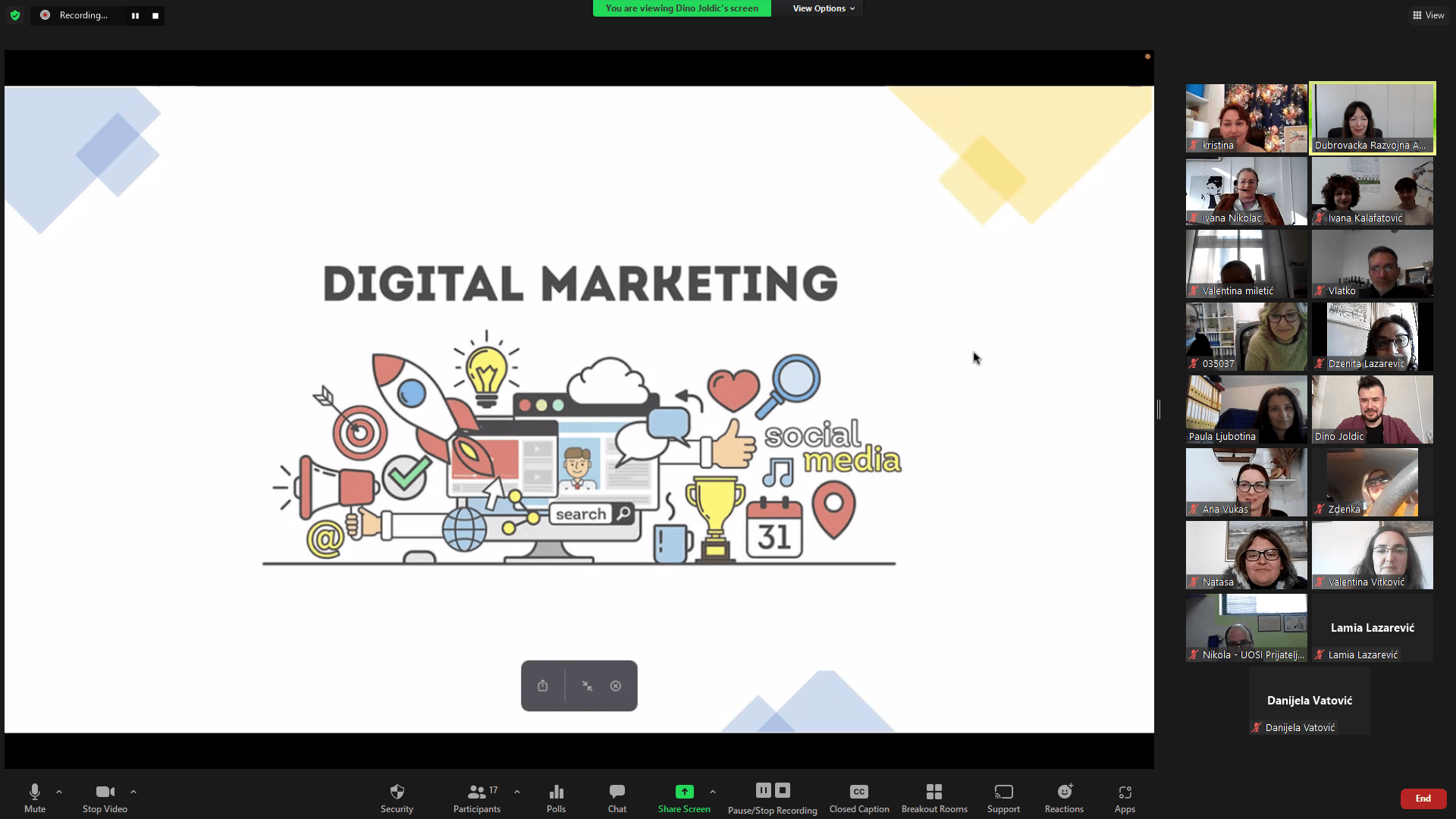Image resolution: width=1456 pixels, height=819 pixels.
Task: Select Ivana Nikolac's video thumbnail
Action: pyautogui.click(x=1247, y=190)
